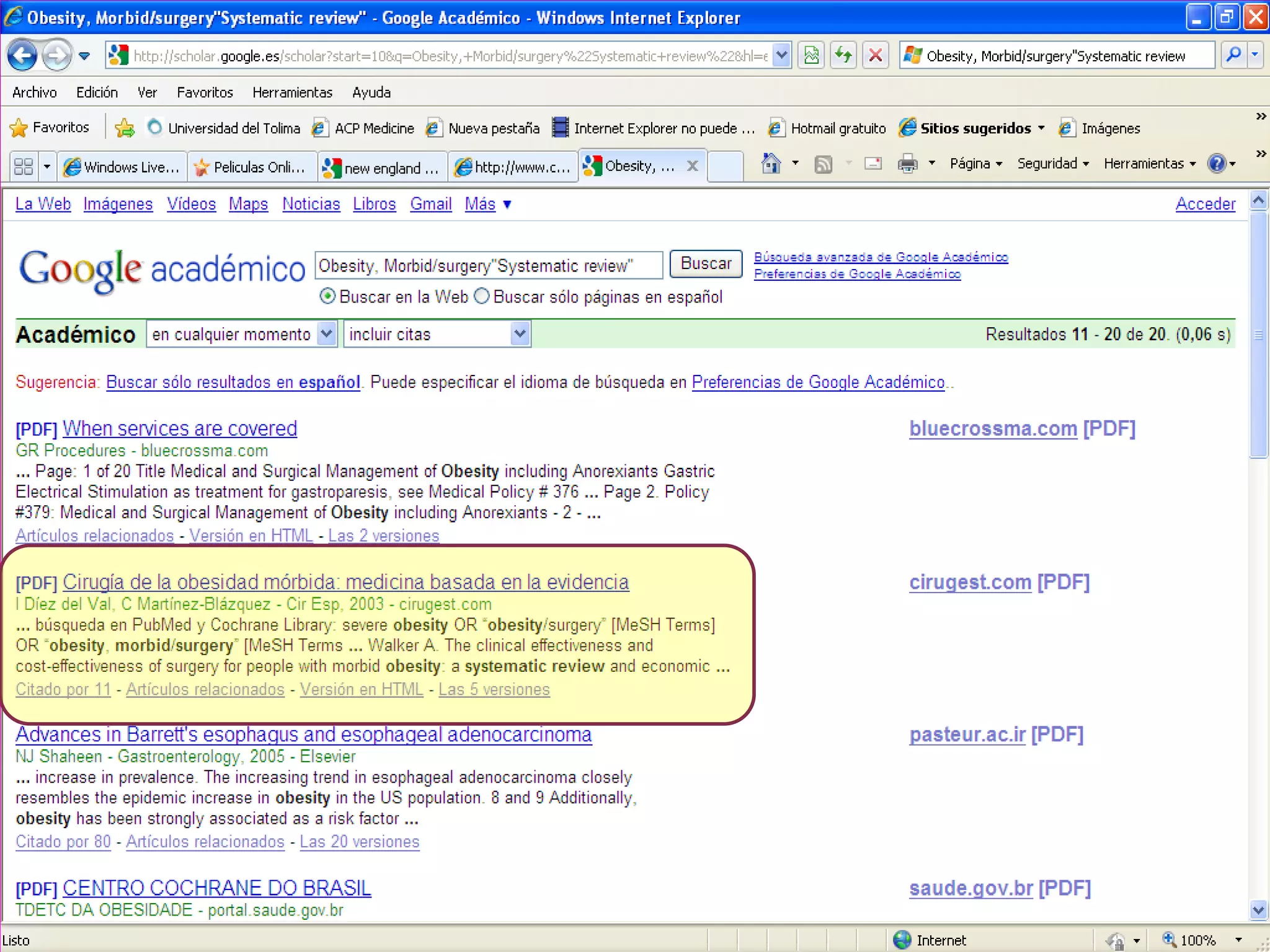This screenshot has height=952, width=1270.
Task: Click the Add to Favorites bar star icon
Action: (125, 128)
